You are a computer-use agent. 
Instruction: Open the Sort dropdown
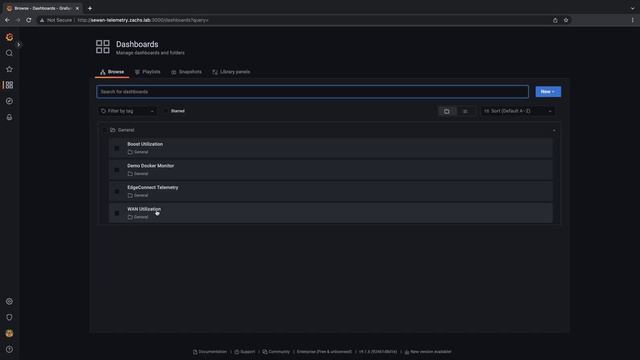pos(518,111)
